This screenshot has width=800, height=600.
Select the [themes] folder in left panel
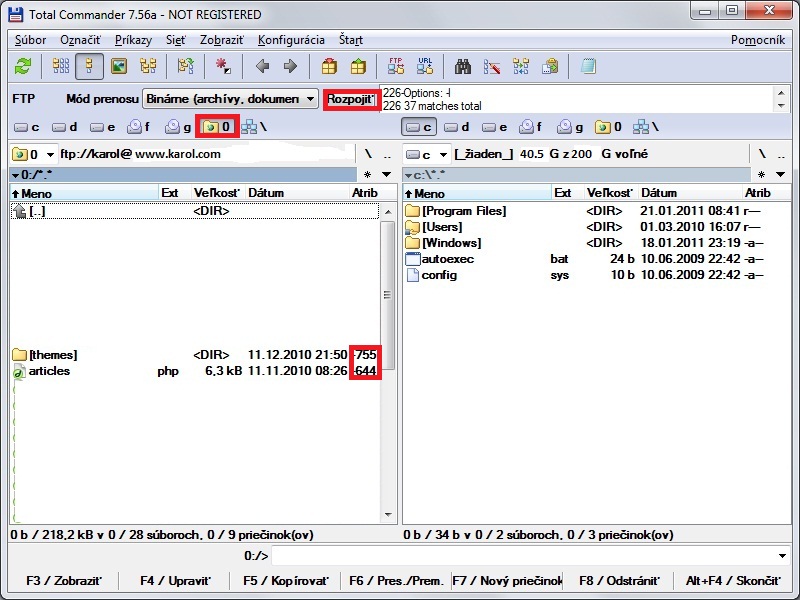(x=195, y=355)
